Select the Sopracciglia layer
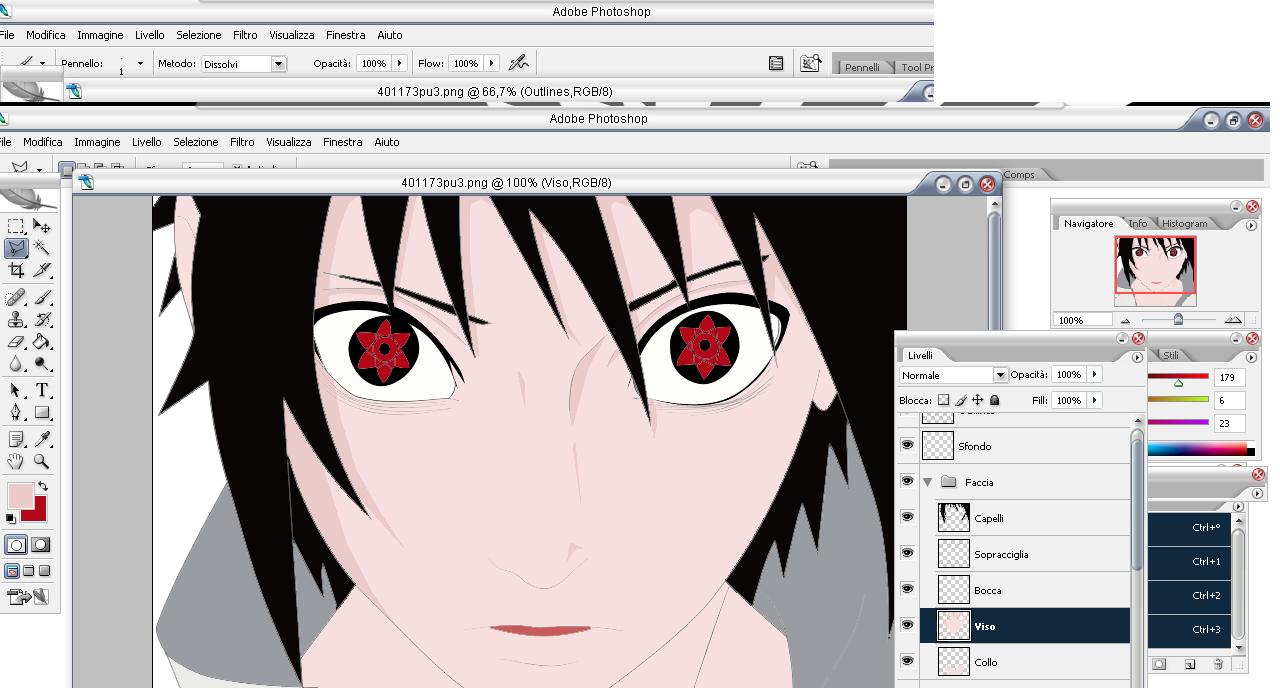 coord(1001,554)
